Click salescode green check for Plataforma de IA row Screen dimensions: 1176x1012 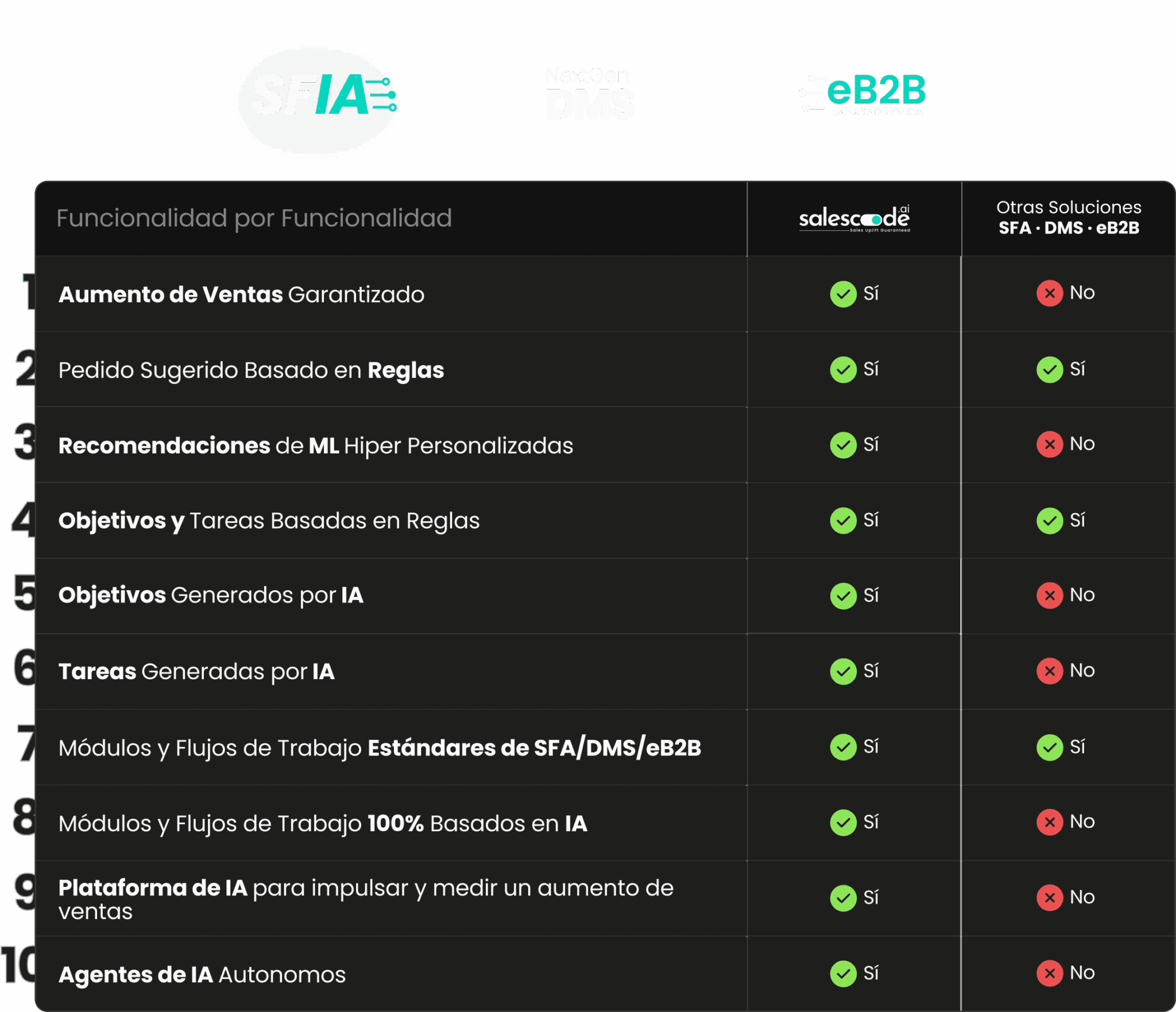click(x=843, y=898)
